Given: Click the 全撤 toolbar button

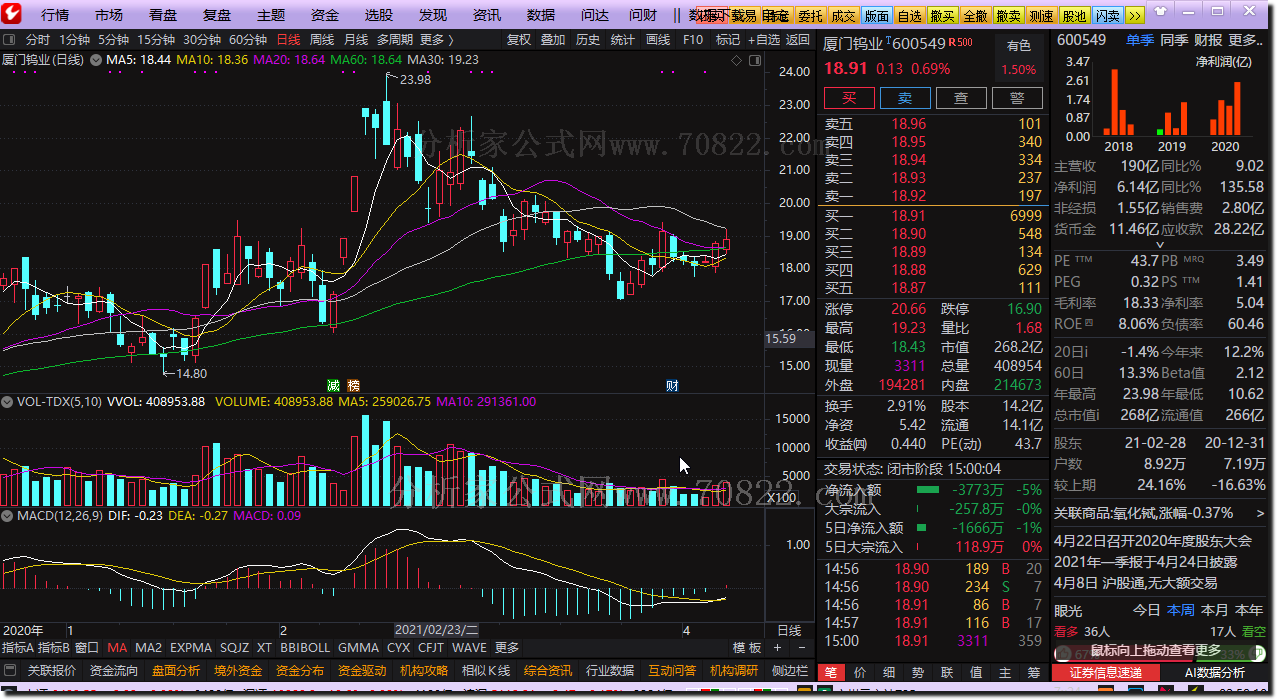Looking at the screenshot, I should [x=975, y=16].
